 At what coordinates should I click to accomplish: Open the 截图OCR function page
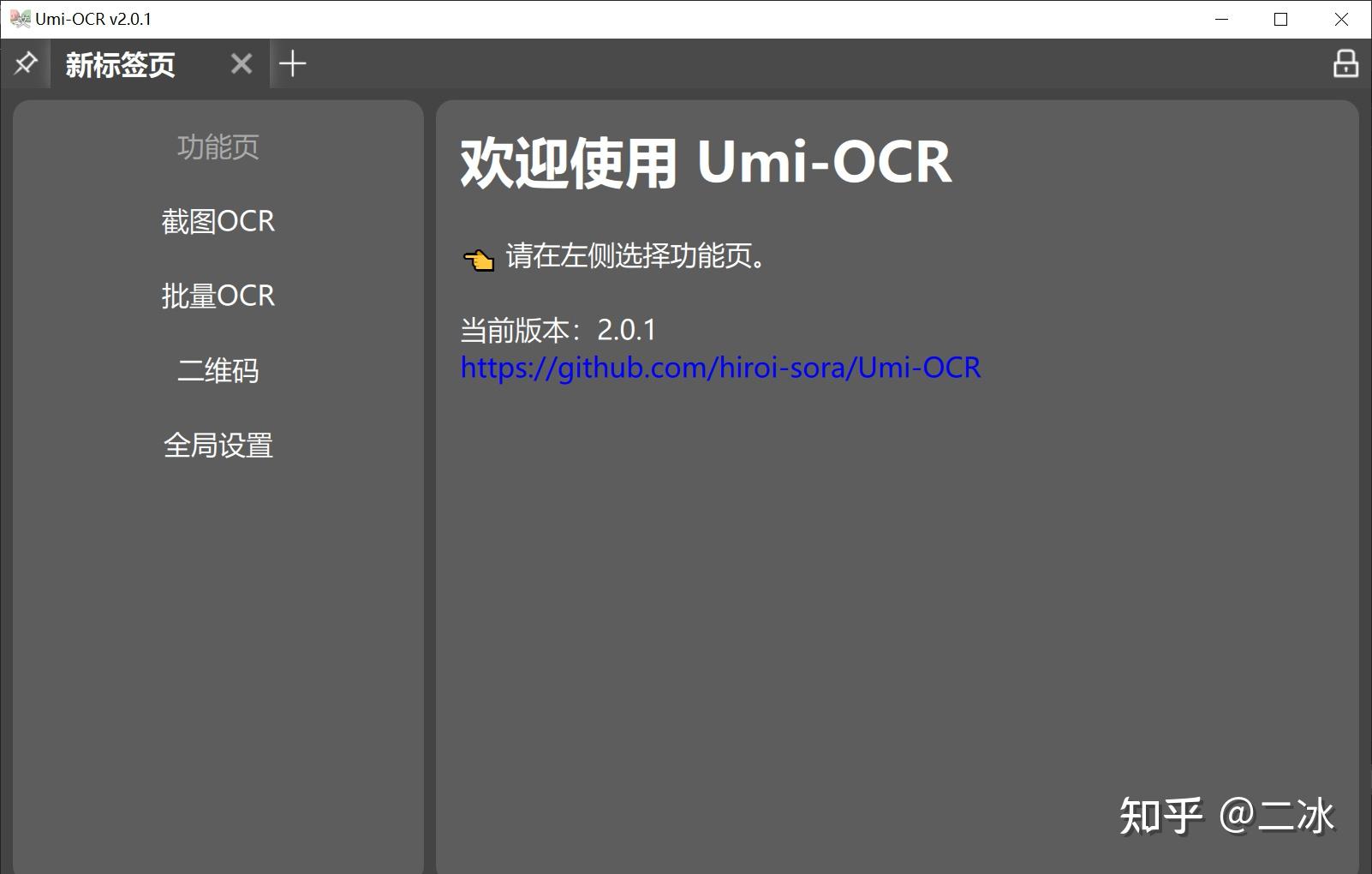218,221
